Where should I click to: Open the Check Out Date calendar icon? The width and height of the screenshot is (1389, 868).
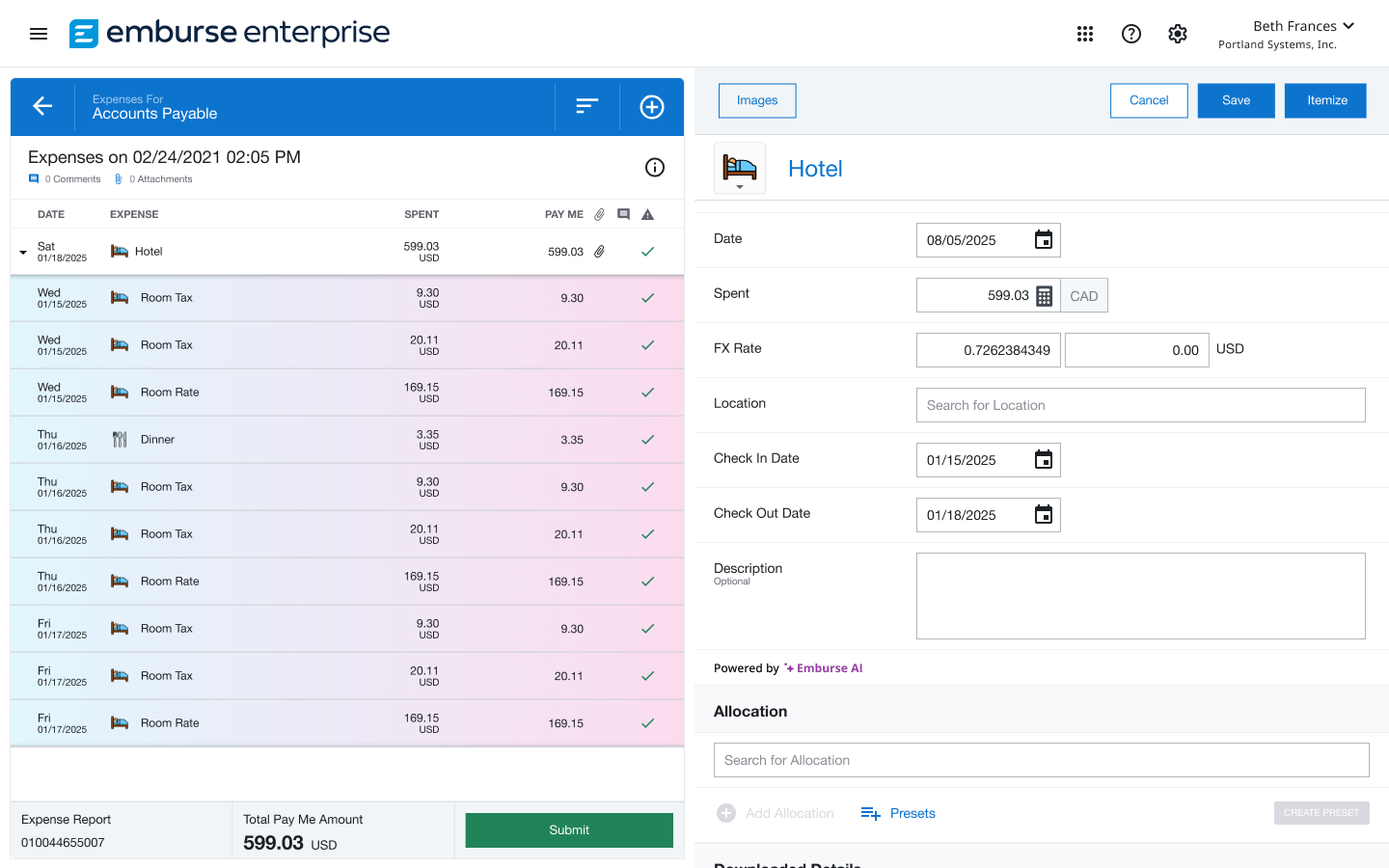1043,514
